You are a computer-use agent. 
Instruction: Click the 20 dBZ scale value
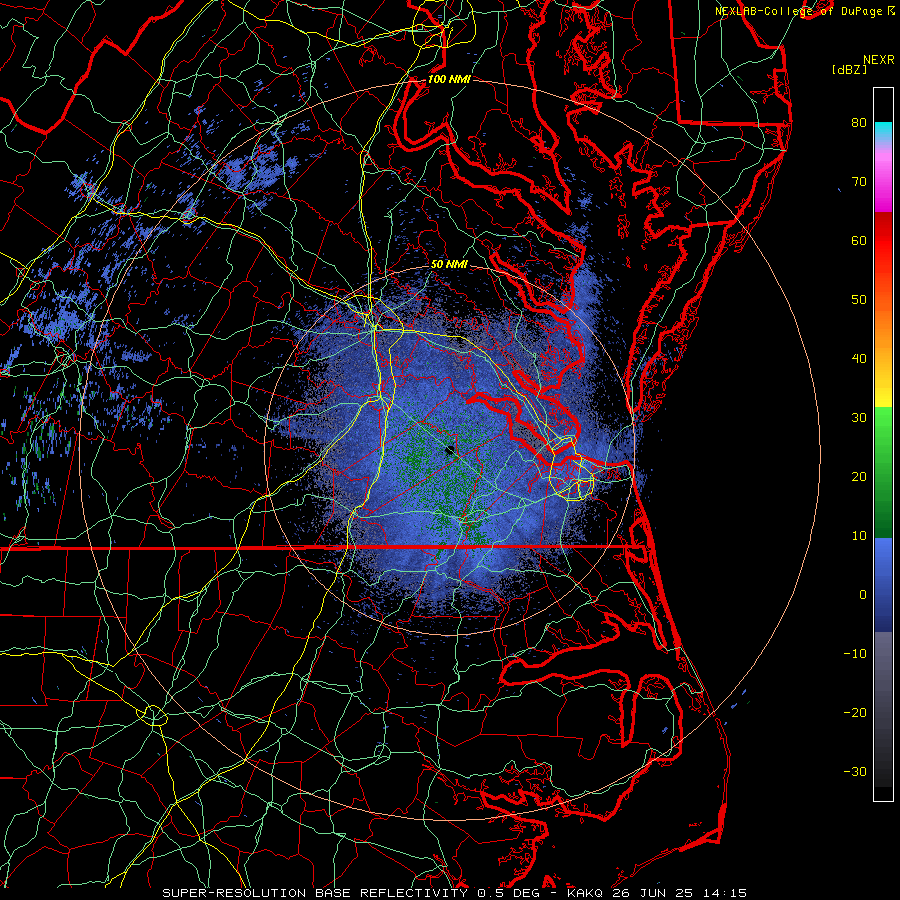(x=859, y=477)
